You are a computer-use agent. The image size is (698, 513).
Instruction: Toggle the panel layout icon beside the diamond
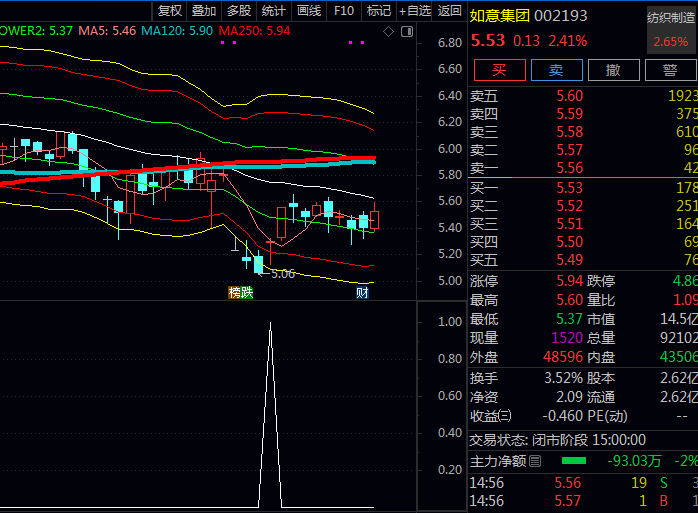point(407,32)
